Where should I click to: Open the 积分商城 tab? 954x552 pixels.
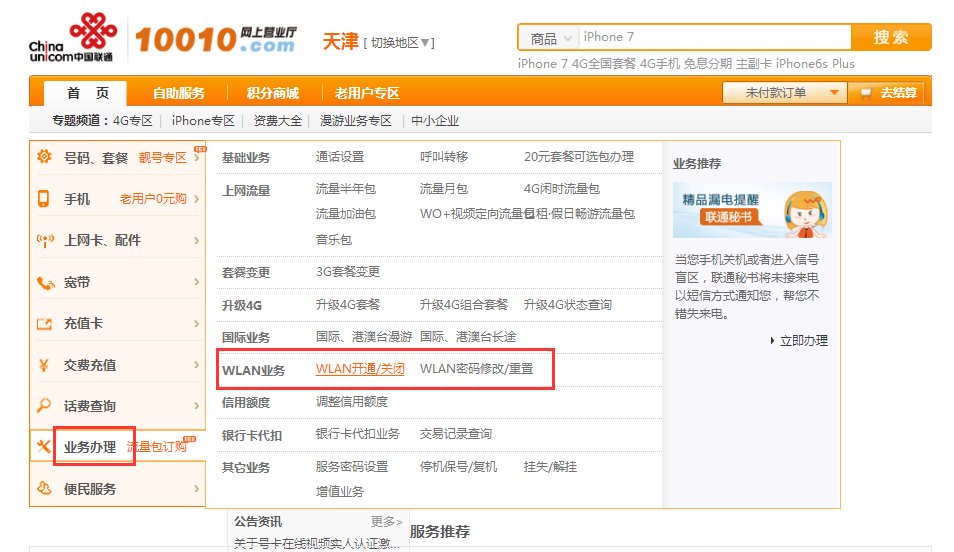(272, 93)
